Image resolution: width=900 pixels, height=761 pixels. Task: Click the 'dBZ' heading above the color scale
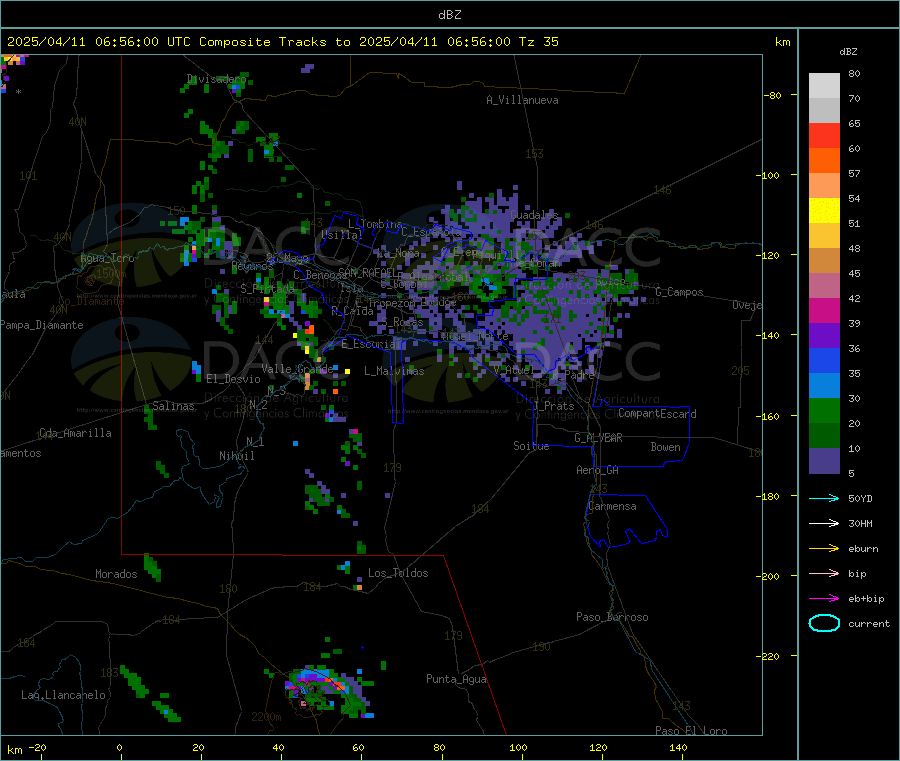click(x=848, y=52)
